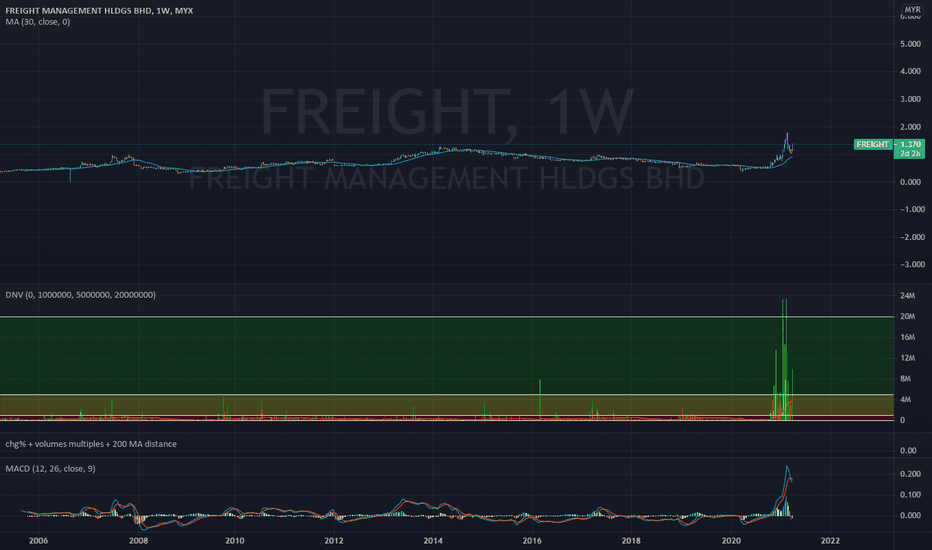Click the 24M volume scale label
932x550 pixels.
(x=907, y=296)
